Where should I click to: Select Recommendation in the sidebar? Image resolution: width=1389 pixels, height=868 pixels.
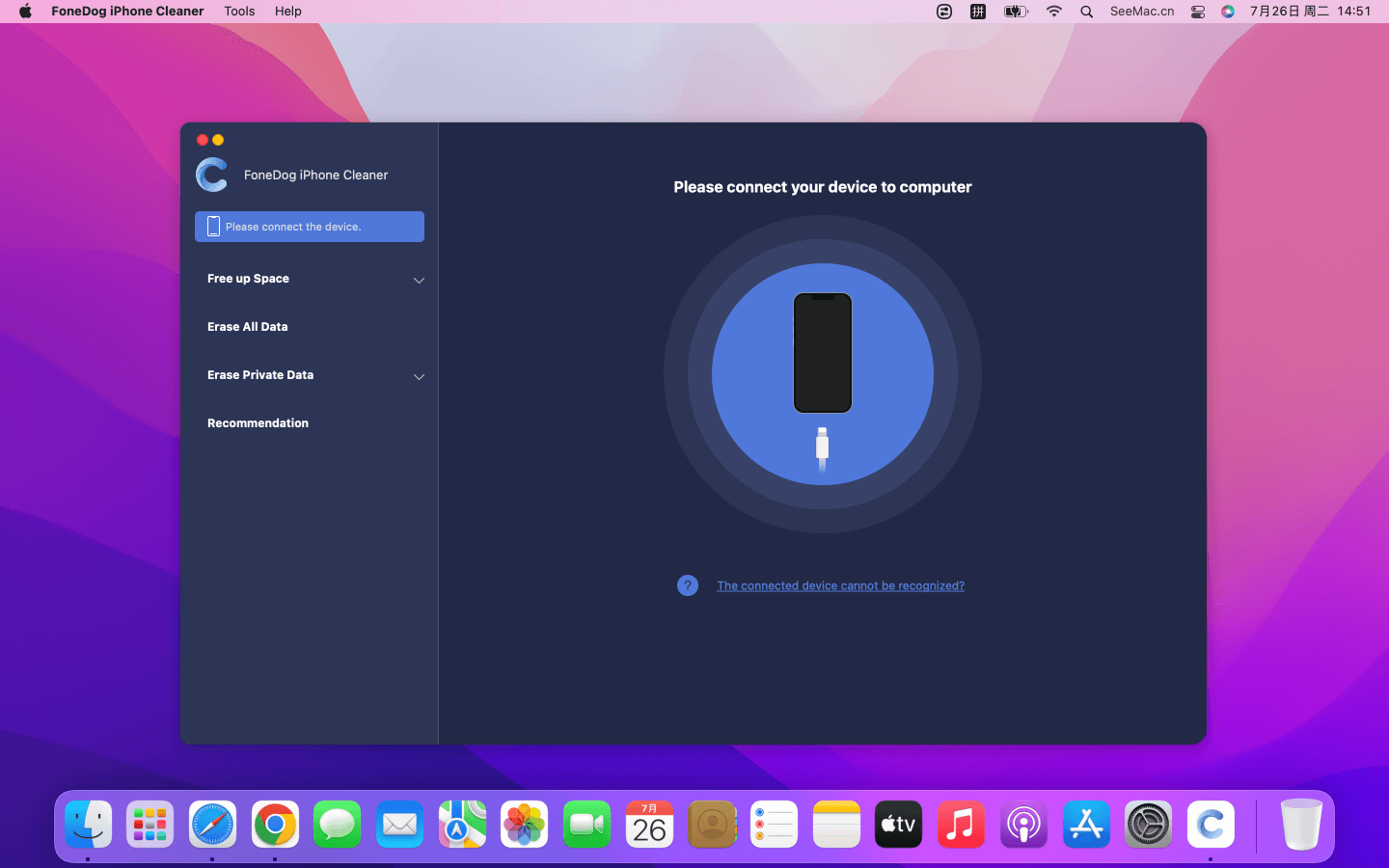click(259, 423)
